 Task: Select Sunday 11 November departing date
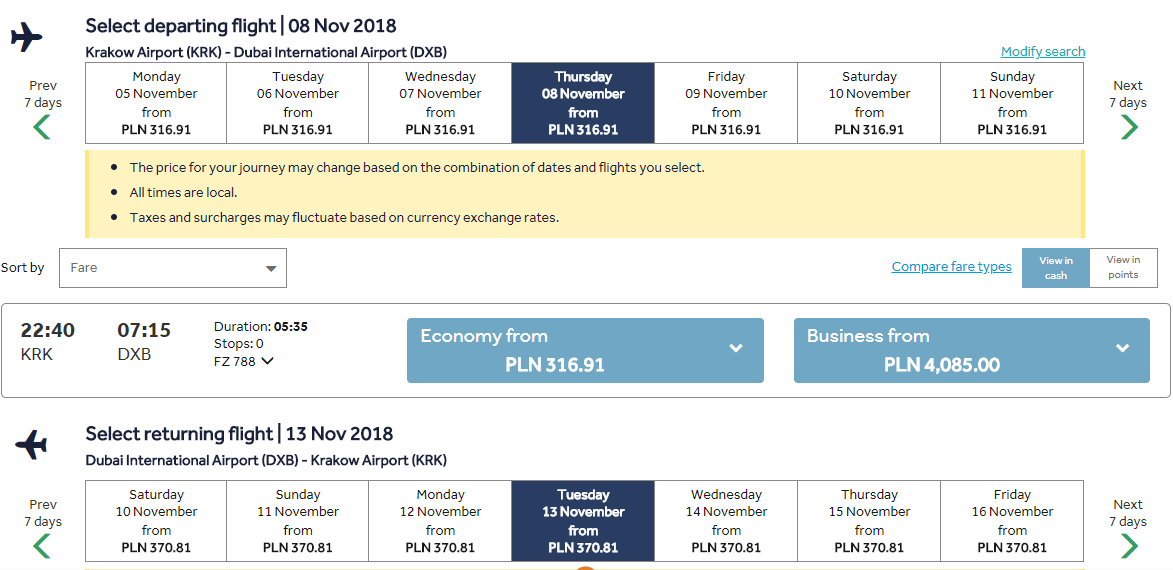point(1011,103)
